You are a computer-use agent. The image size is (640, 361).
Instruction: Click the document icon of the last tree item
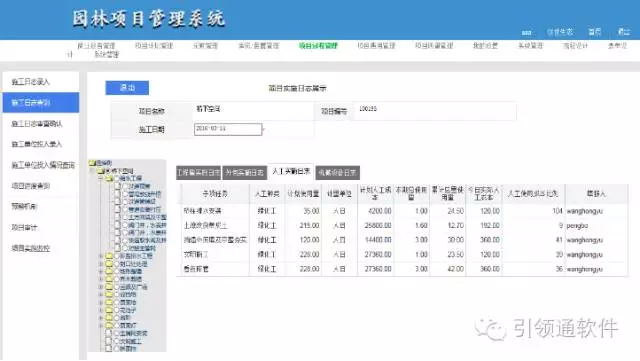tap(109, 348)
